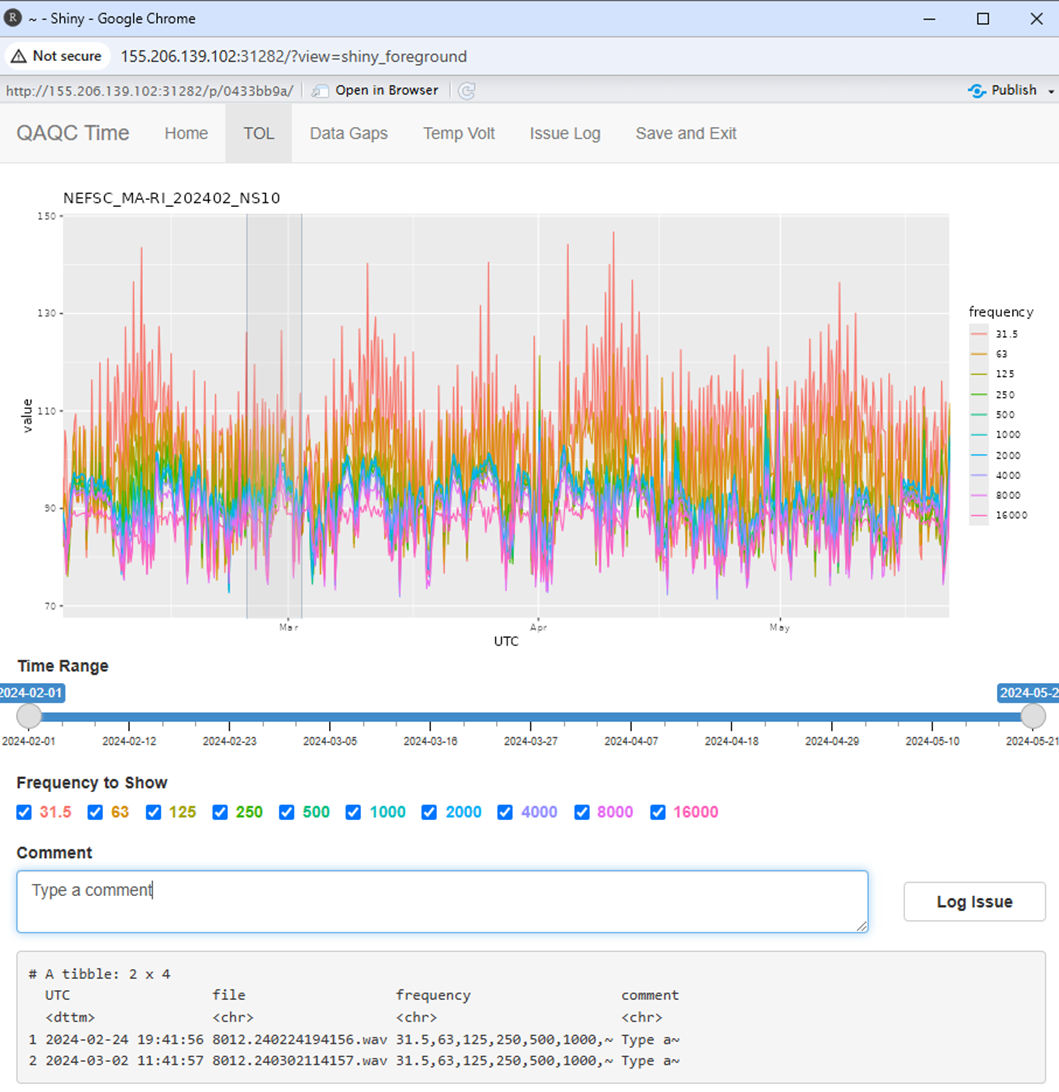
Task: Toggle the 4000 frequency checkbox
Action: (x=505, y=812)
